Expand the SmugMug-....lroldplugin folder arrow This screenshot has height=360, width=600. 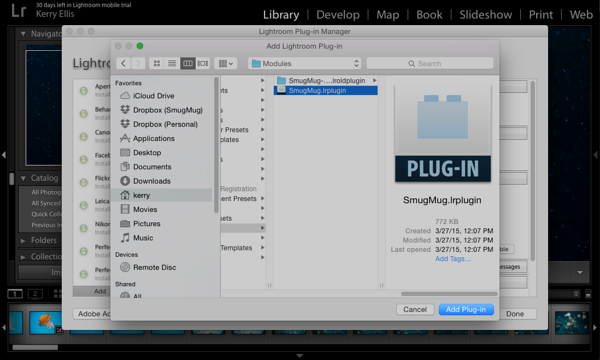(375, 81)
